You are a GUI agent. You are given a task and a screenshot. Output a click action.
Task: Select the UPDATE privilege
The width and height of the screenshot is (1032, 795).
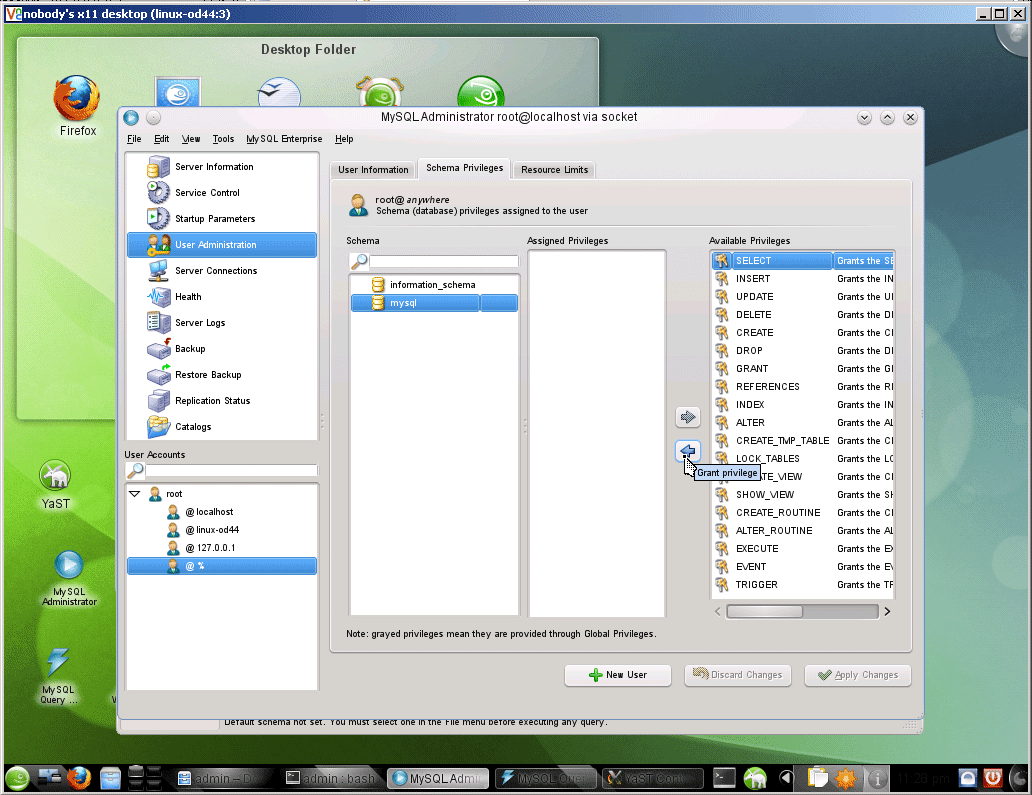[803, 297]
